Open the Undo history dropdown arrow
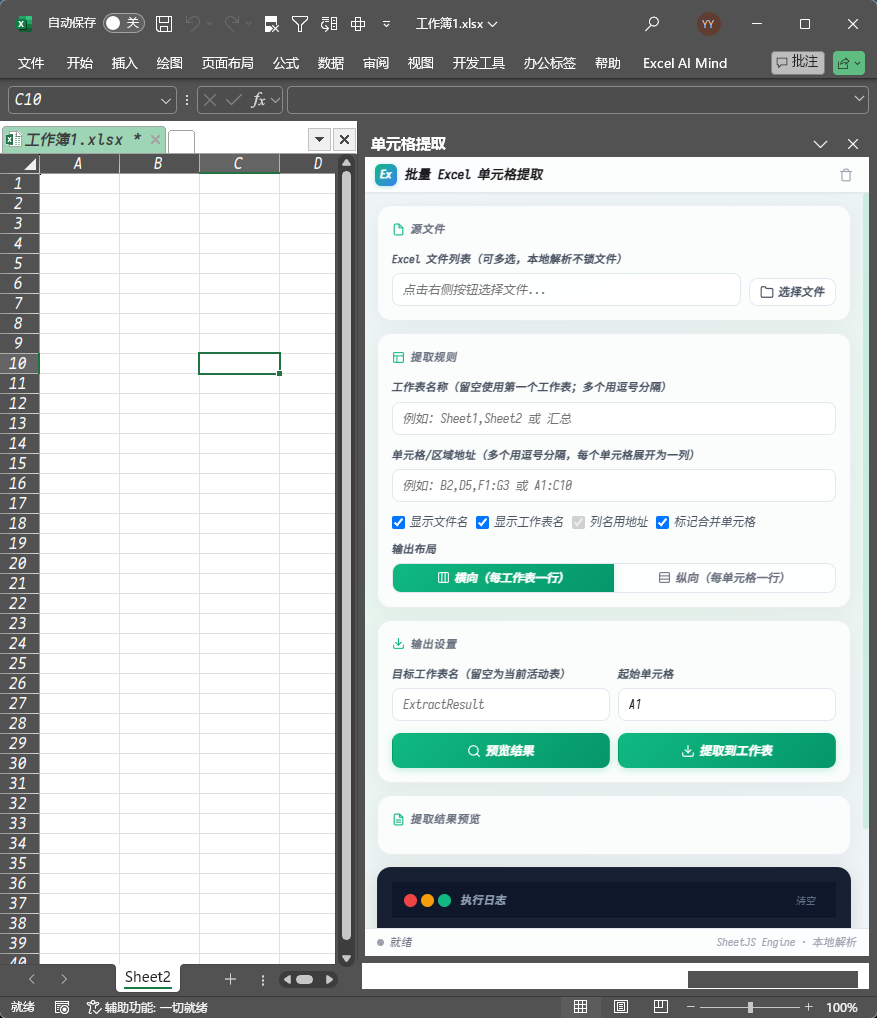This screenshot has width=877, height=1018. pos(209,23)
